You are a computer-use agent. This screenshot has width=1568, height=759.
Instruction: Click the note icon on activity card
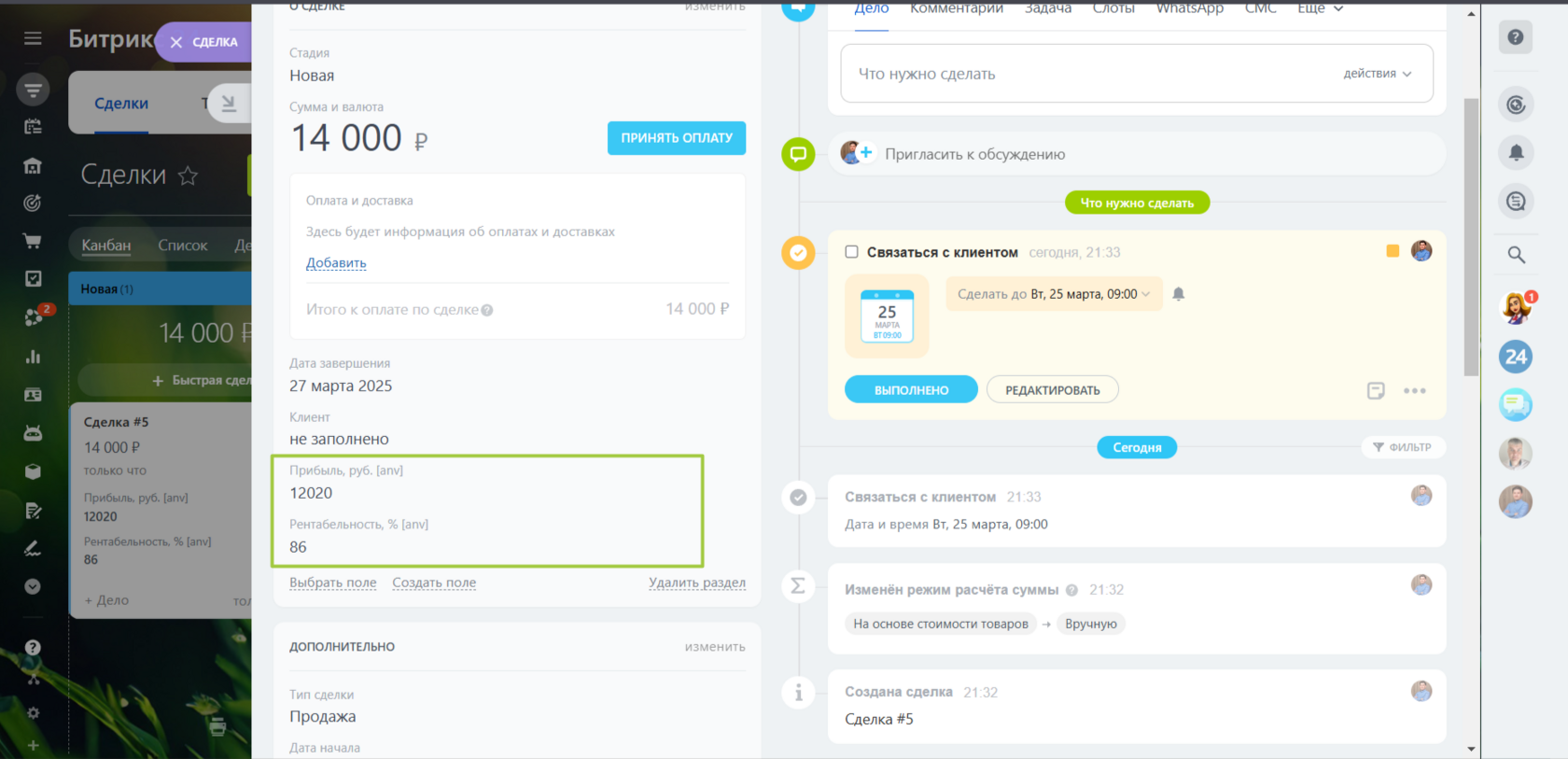point(1376,391)
